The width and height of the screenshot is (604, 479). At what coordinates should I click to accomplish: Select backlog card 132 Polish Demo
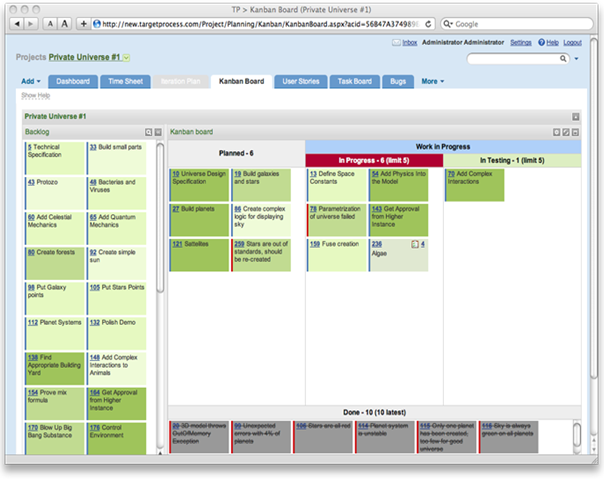[117, 333]
